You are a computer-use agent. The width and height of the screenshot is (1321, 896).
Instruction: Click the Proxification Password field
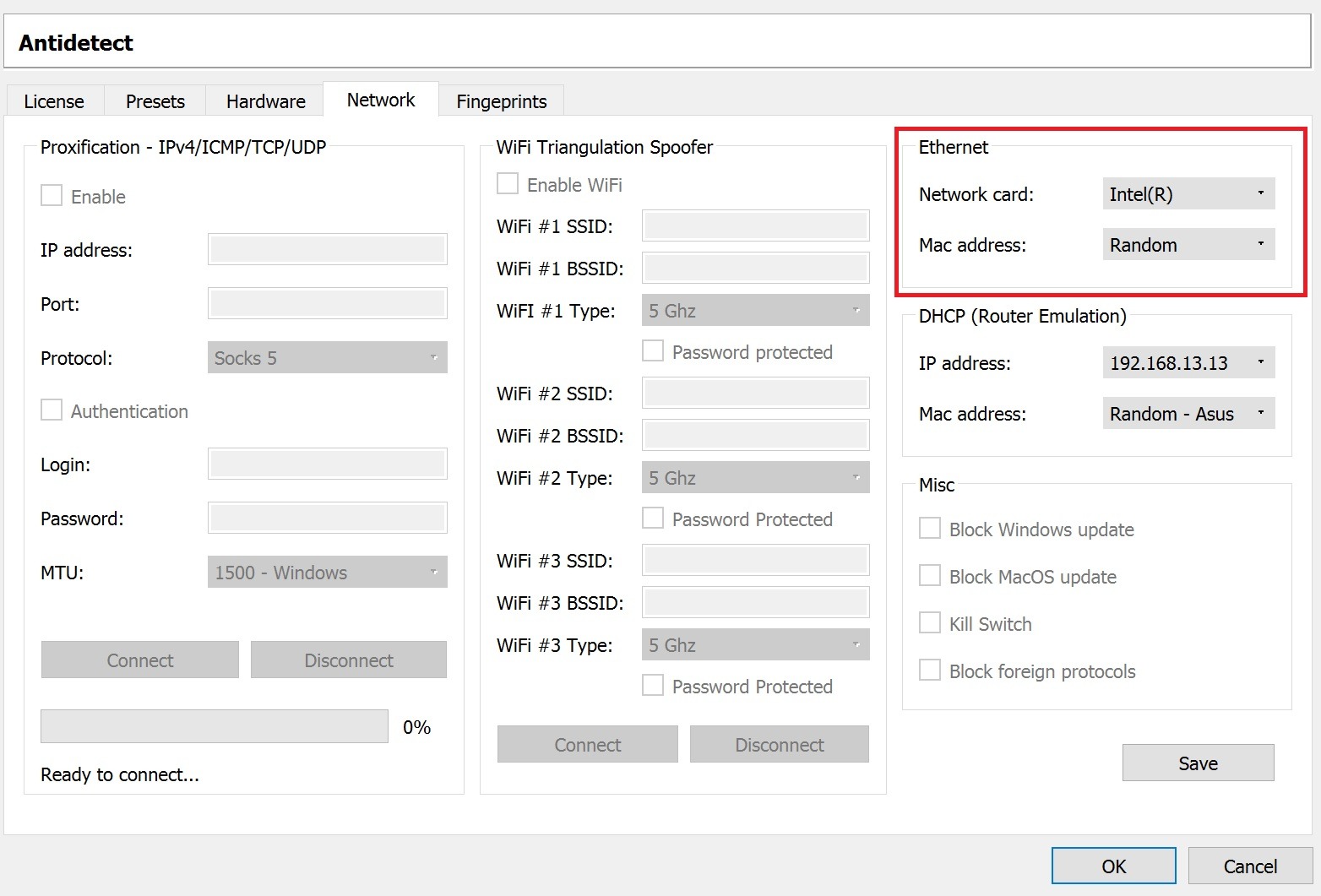click(328, 518)
